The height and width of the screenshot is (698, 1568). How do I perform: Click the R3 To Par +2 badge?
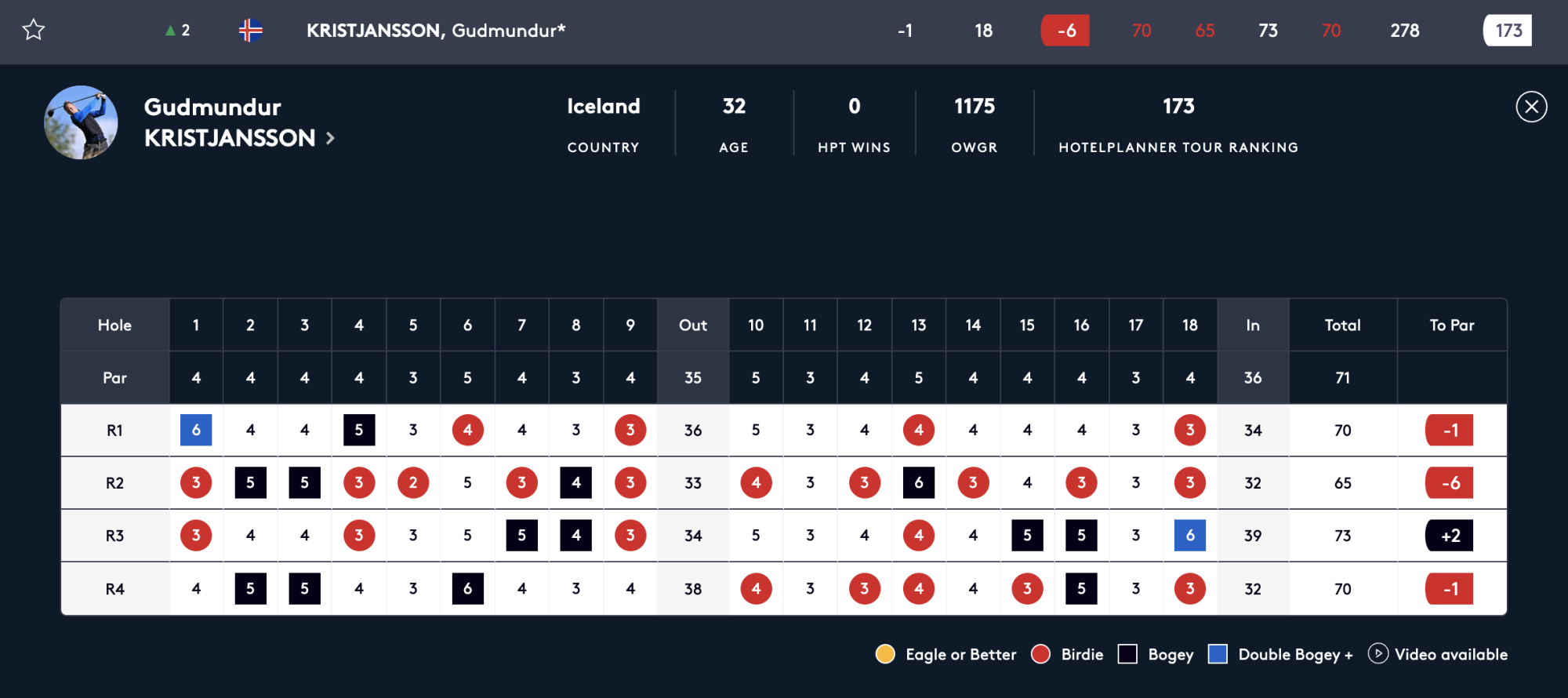pos(1450,536)
